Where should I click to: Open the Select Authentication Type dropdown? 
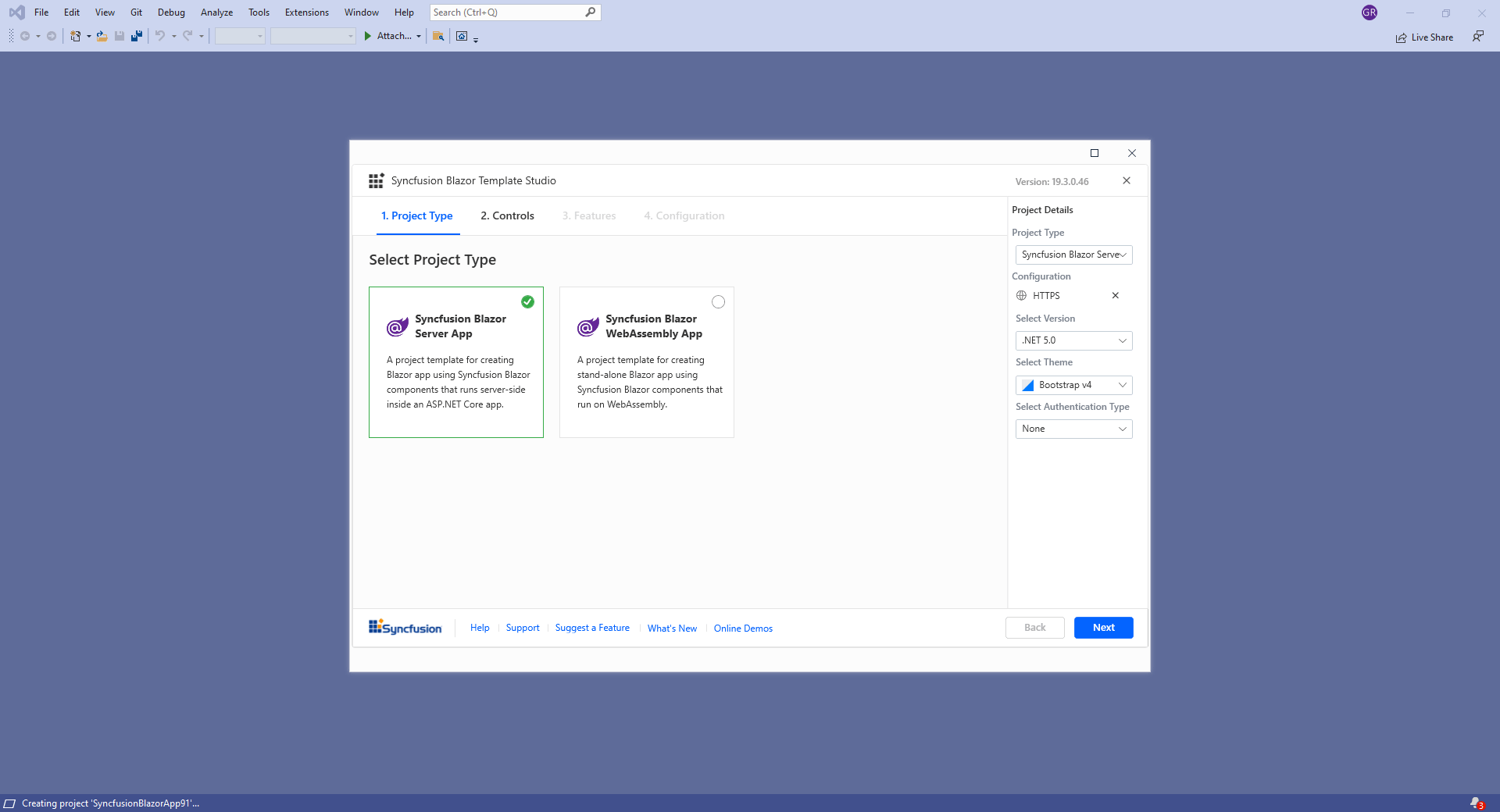coord(1073,429)
